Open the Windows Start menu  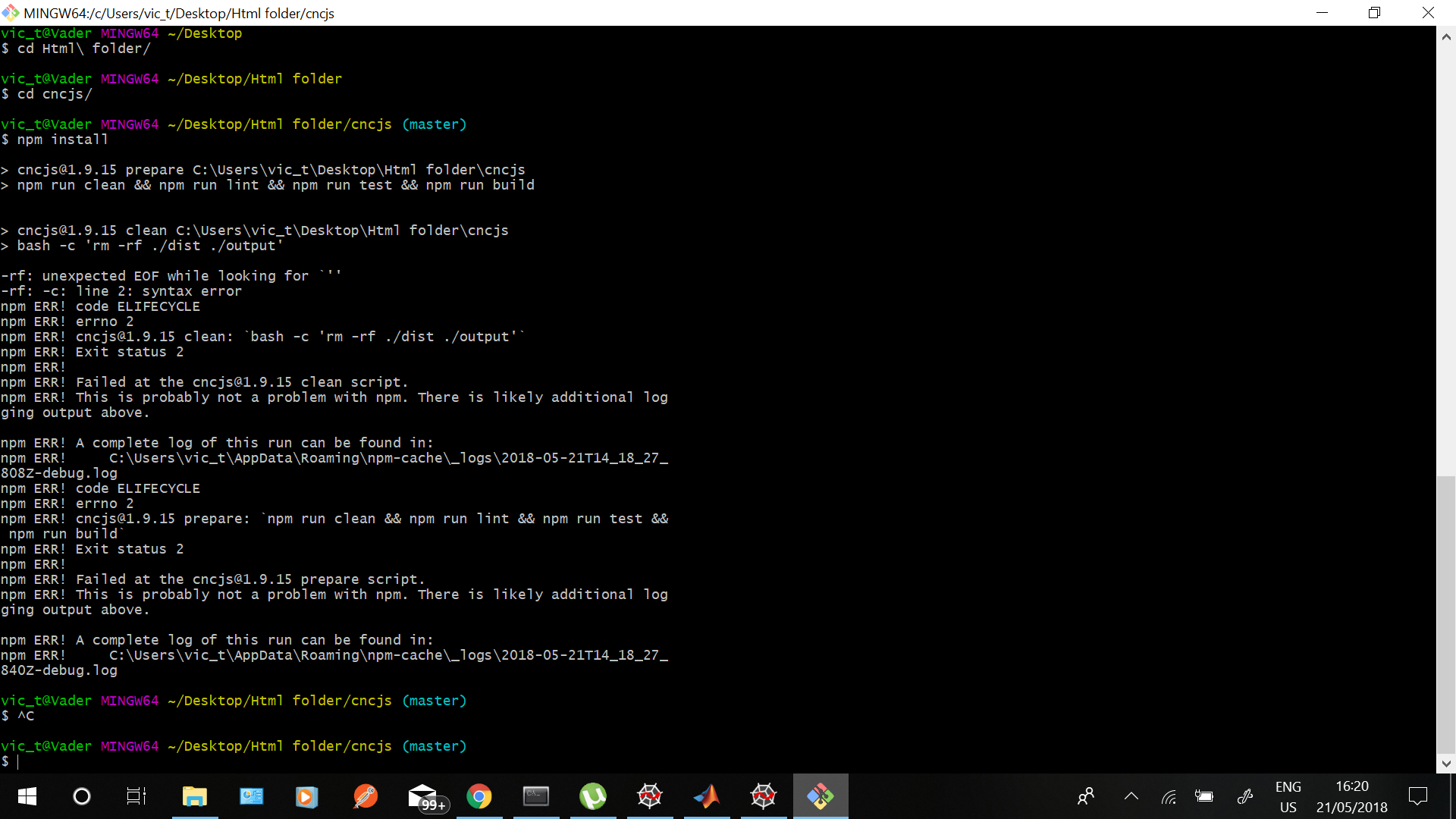coord(27,796)
